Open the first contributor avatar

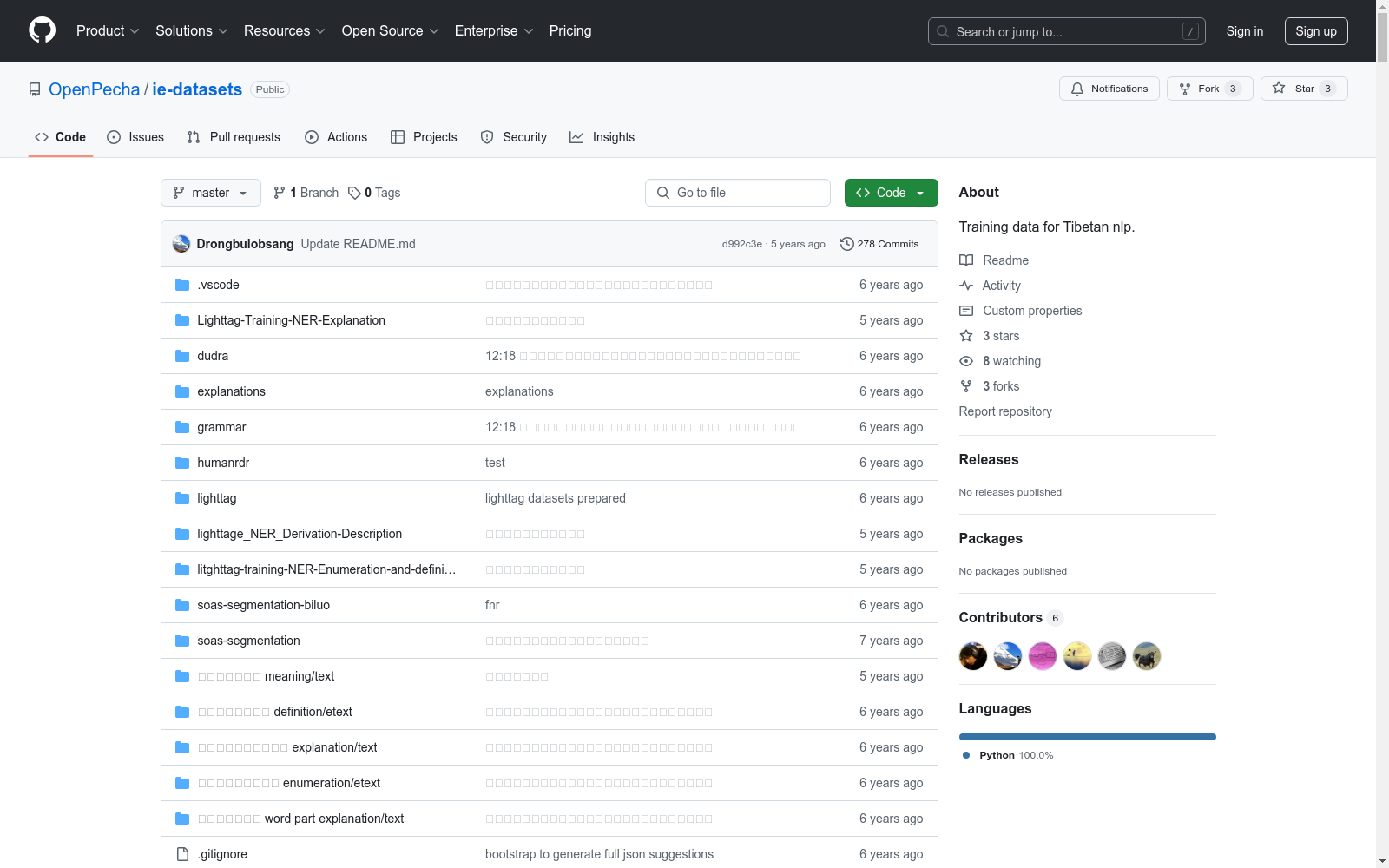point(973,656)
